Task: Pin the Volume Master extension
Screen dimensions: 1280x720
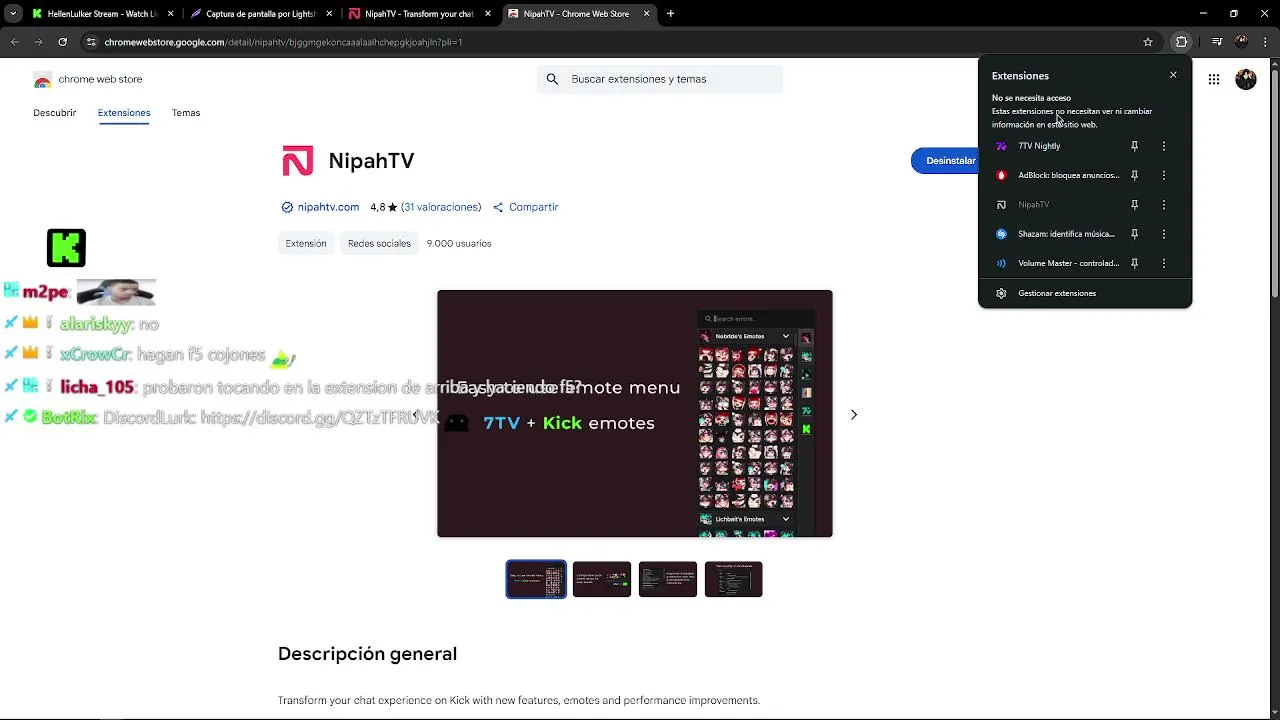Action: 1134,263
